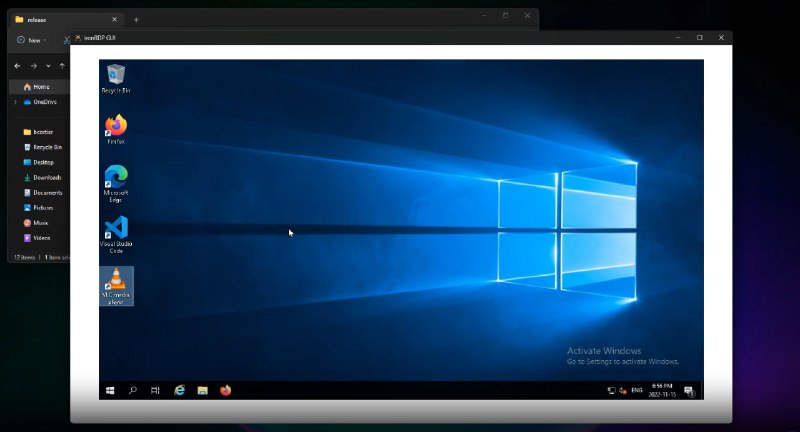Select the VLC media player desktop shortcut
Viewport: 800px width, 432px height.
[116, 282]
